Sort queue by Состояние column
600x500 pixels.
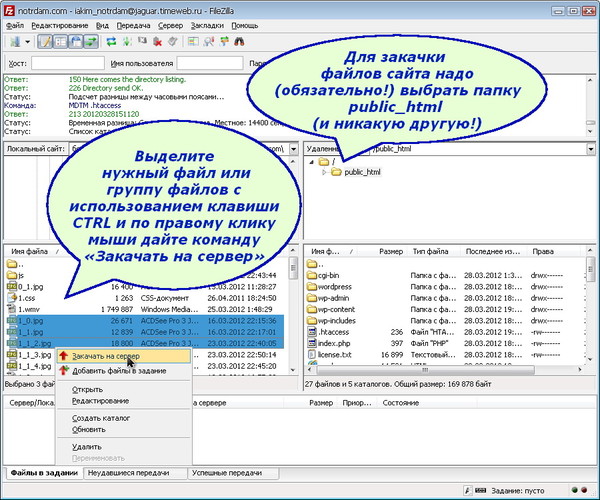point(427,403)
